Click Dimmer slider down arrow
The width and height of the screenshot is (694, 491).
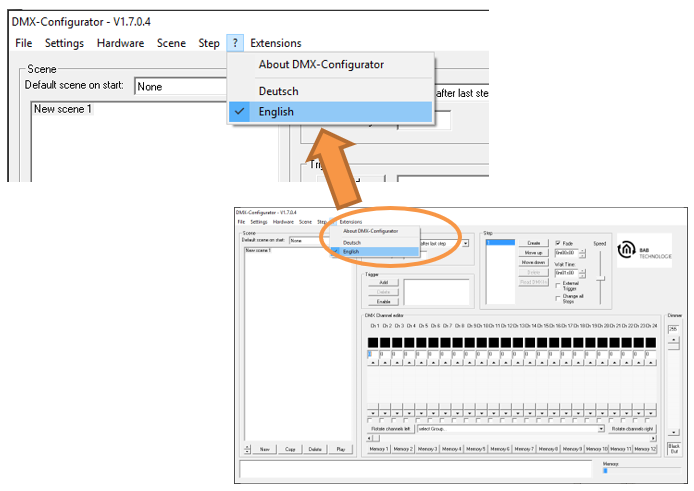click(674, 432)
